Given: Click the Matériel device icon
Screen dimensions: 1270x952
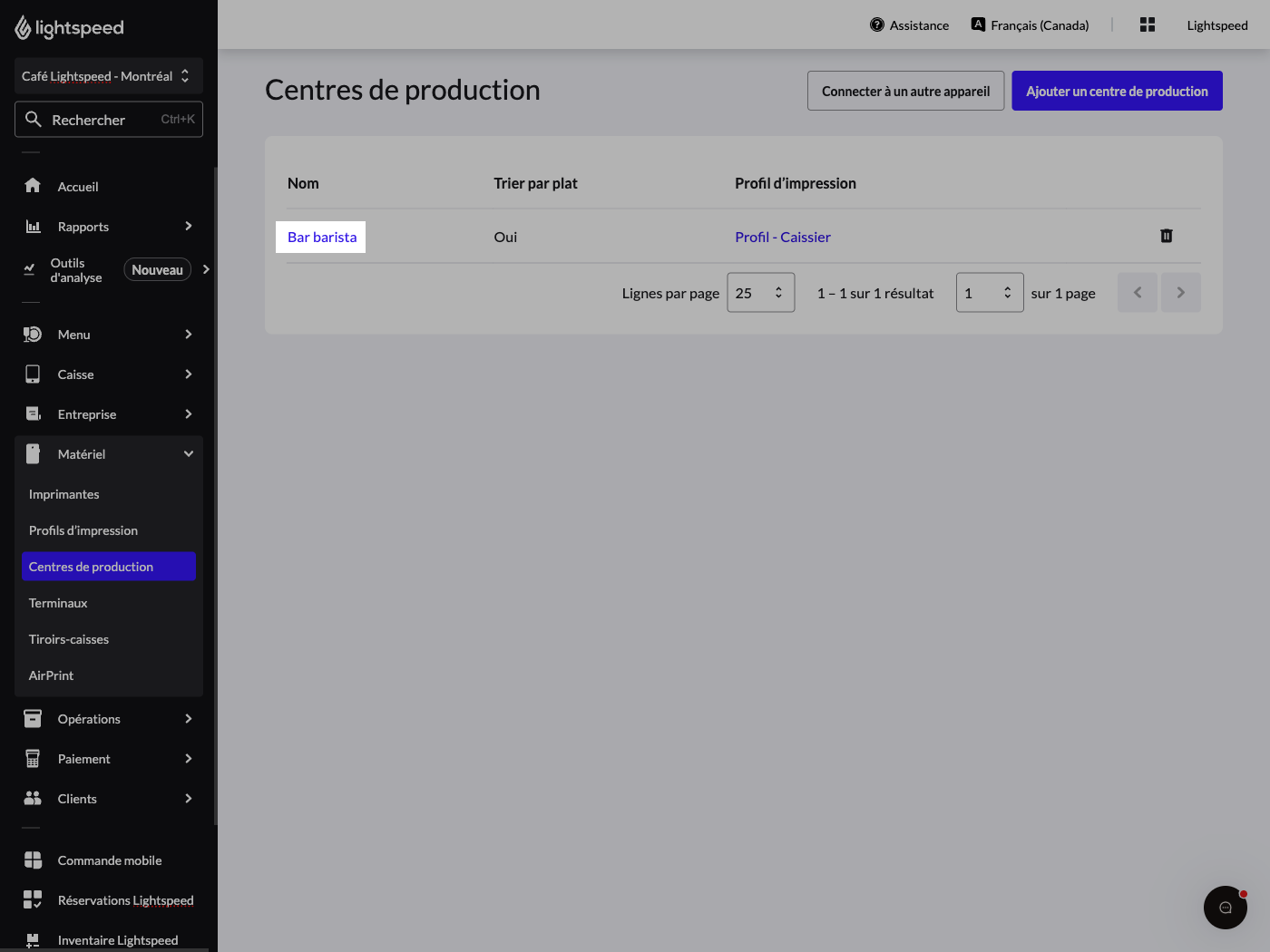Looking at the screenshot, I should pyautogui.click(x=33, y=453).
